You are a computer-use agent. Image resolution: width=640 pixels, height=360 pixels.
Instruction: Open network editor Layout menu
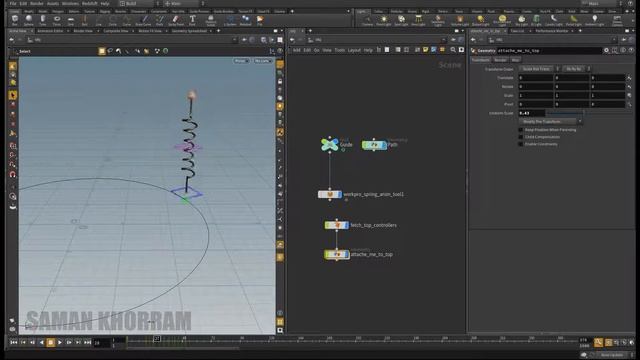click(x=354, y=50)
